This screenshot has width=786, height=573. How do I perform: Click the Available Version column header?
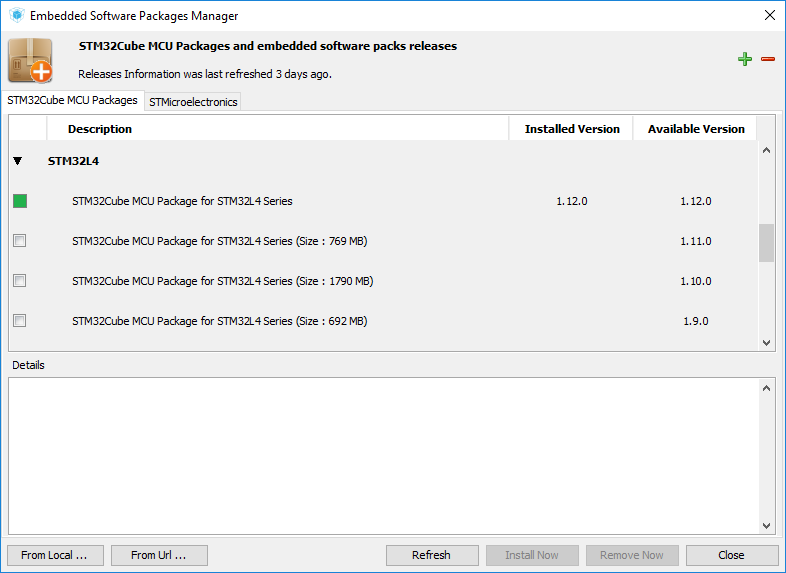[x=696, y=129]
